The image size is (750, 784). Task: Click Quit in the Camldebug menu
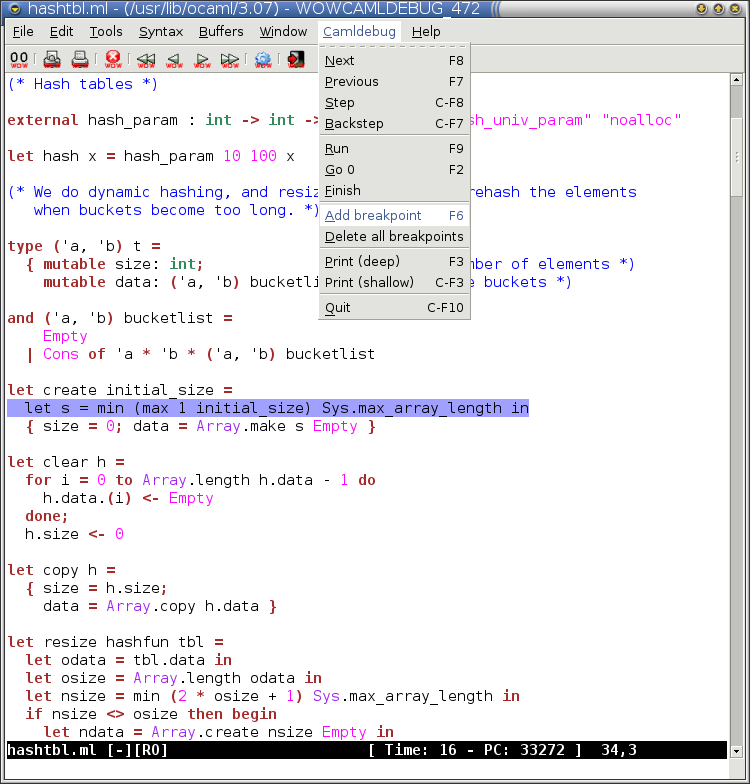pos(338,307)
